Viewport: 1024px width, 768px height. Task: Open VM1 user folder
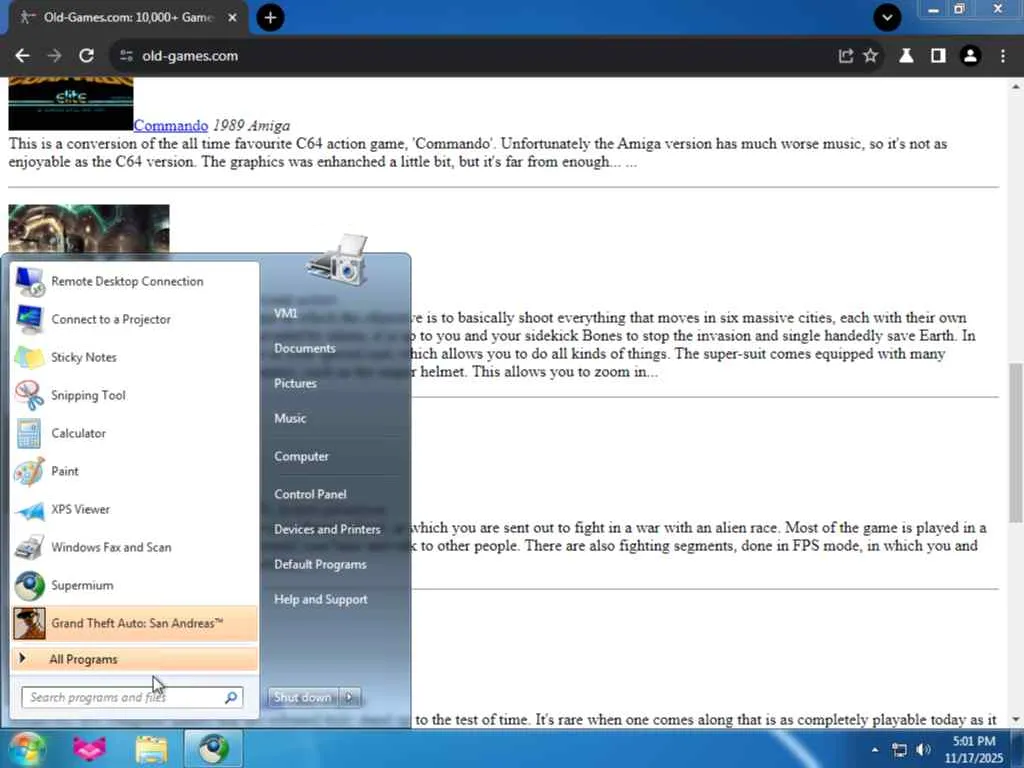pyautogui.click(x=285, y=313)
